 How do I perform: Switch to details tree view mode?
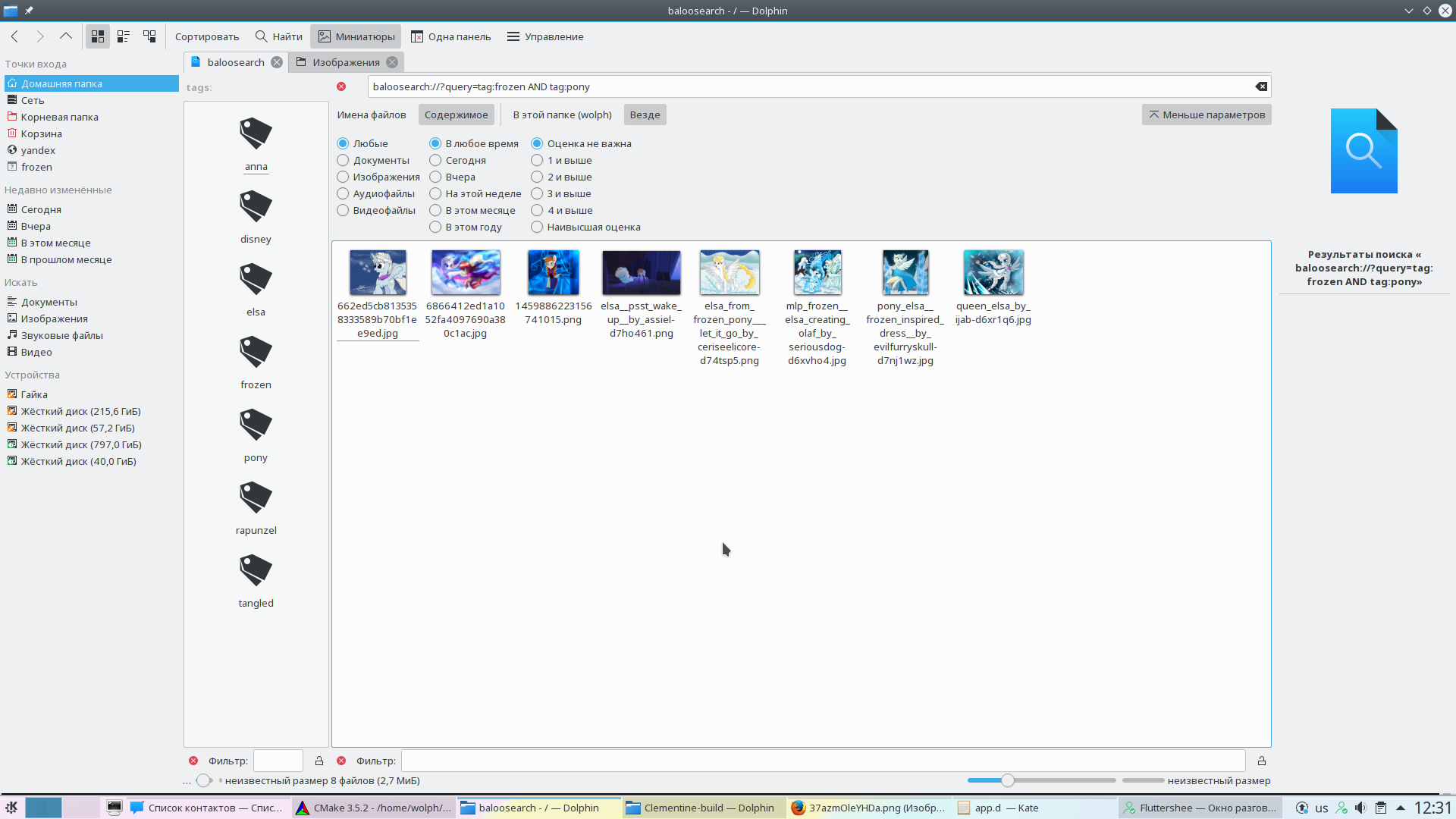[x=149, y=36]
